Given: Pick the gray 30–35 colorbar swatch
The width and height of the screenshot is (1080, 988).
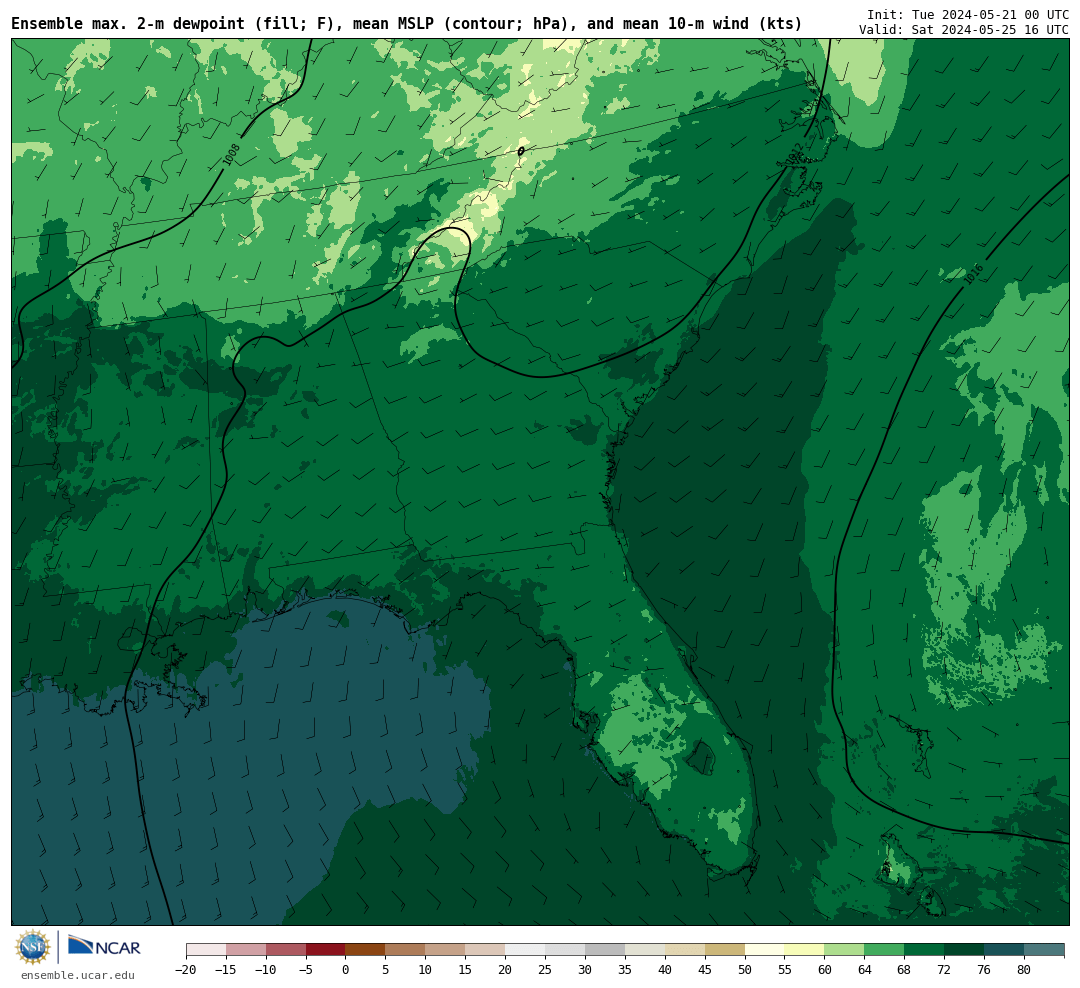Looking at the screenshot, I should [x=605, y=950].
